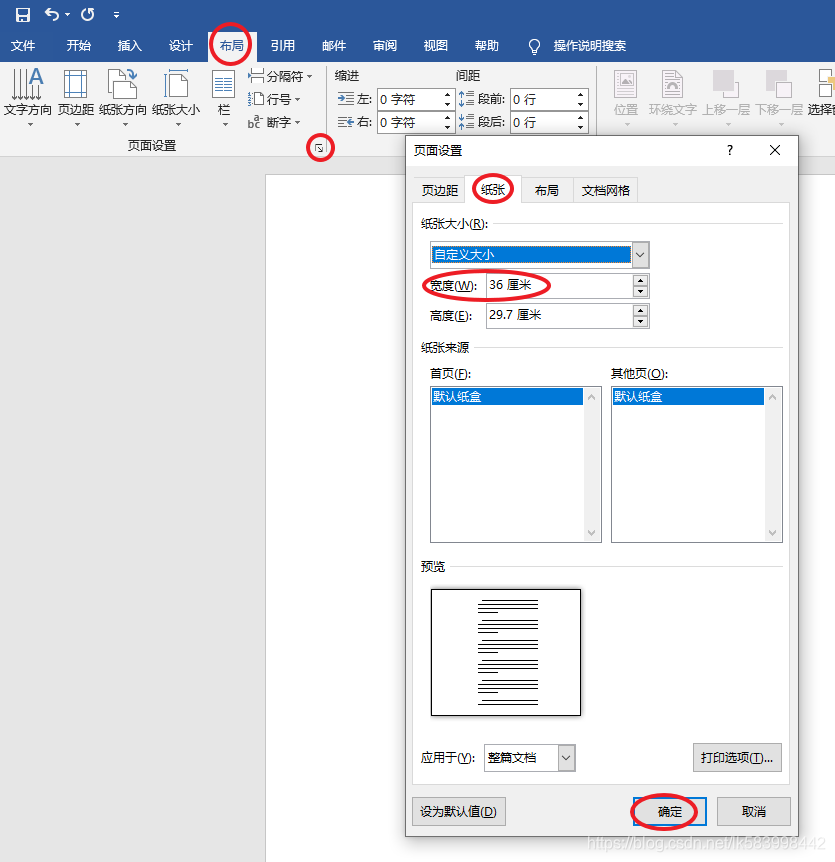Increase spacing before (段前) stepper
This screenshot has width=835, height=862.
point(580,95)
